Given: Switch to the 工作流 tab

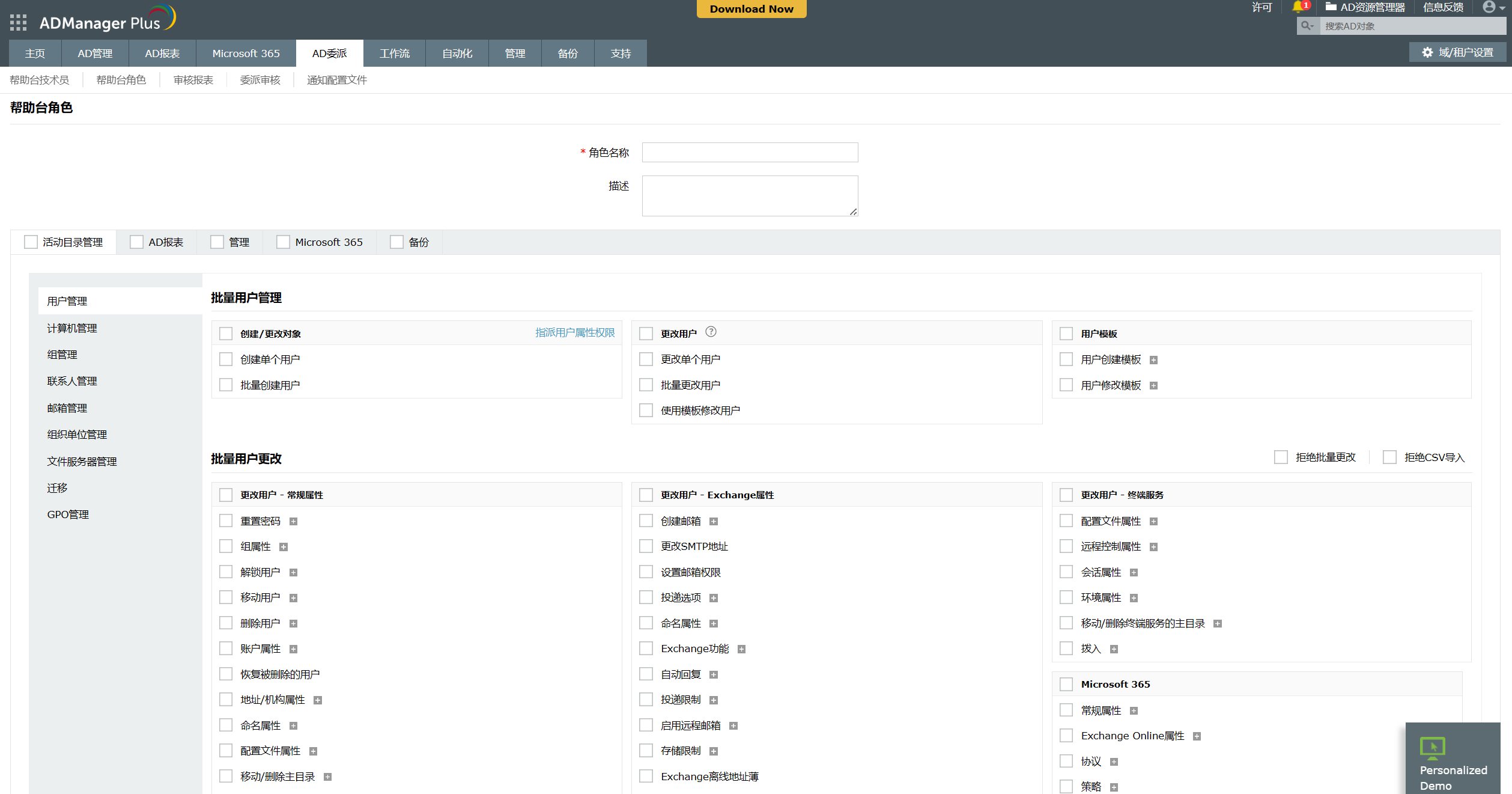Looking at the screenshot, I should [394, 53].
